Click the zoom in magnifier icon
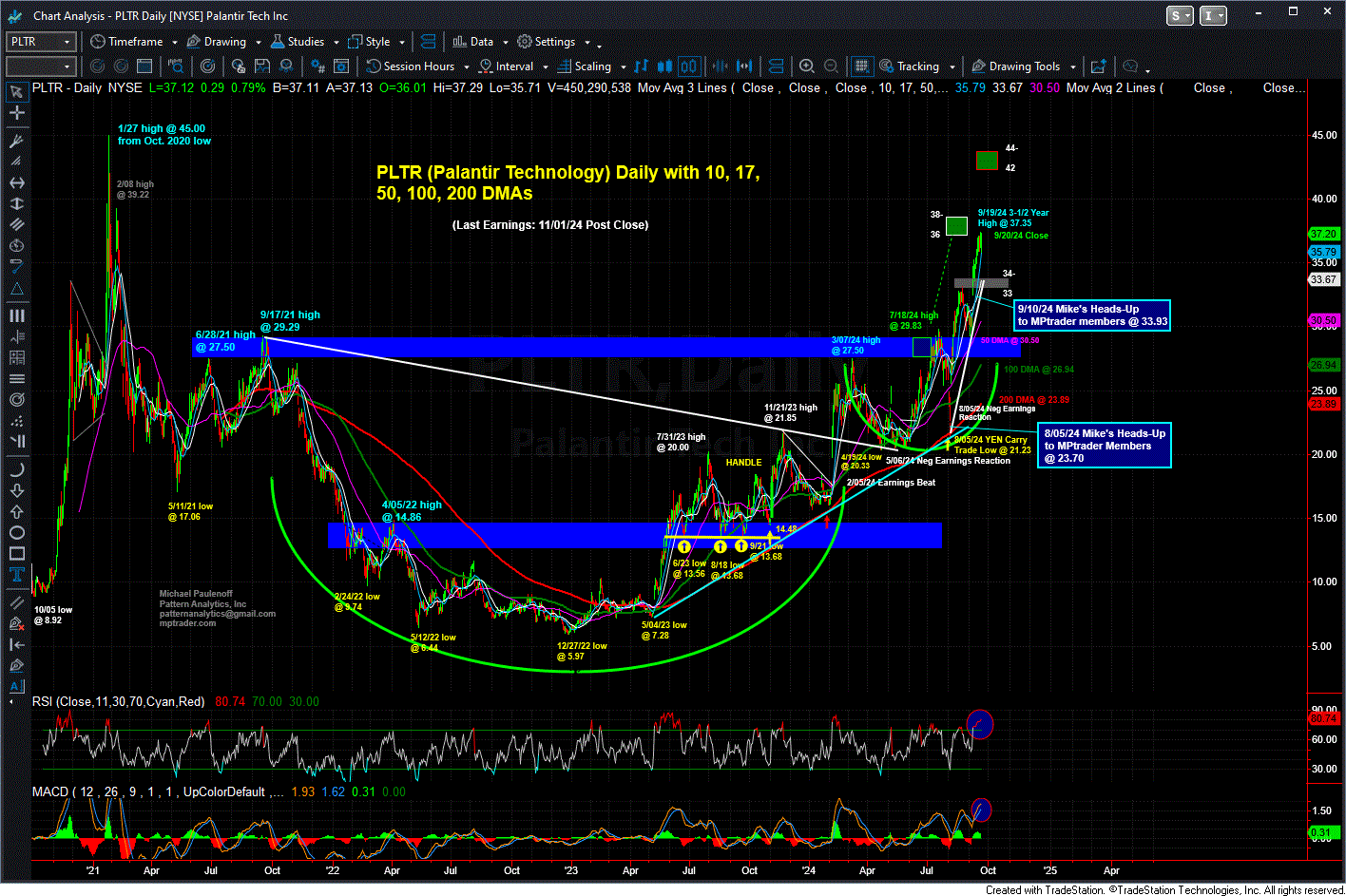This screenshot has width=1346, height=896. [806, 67]
